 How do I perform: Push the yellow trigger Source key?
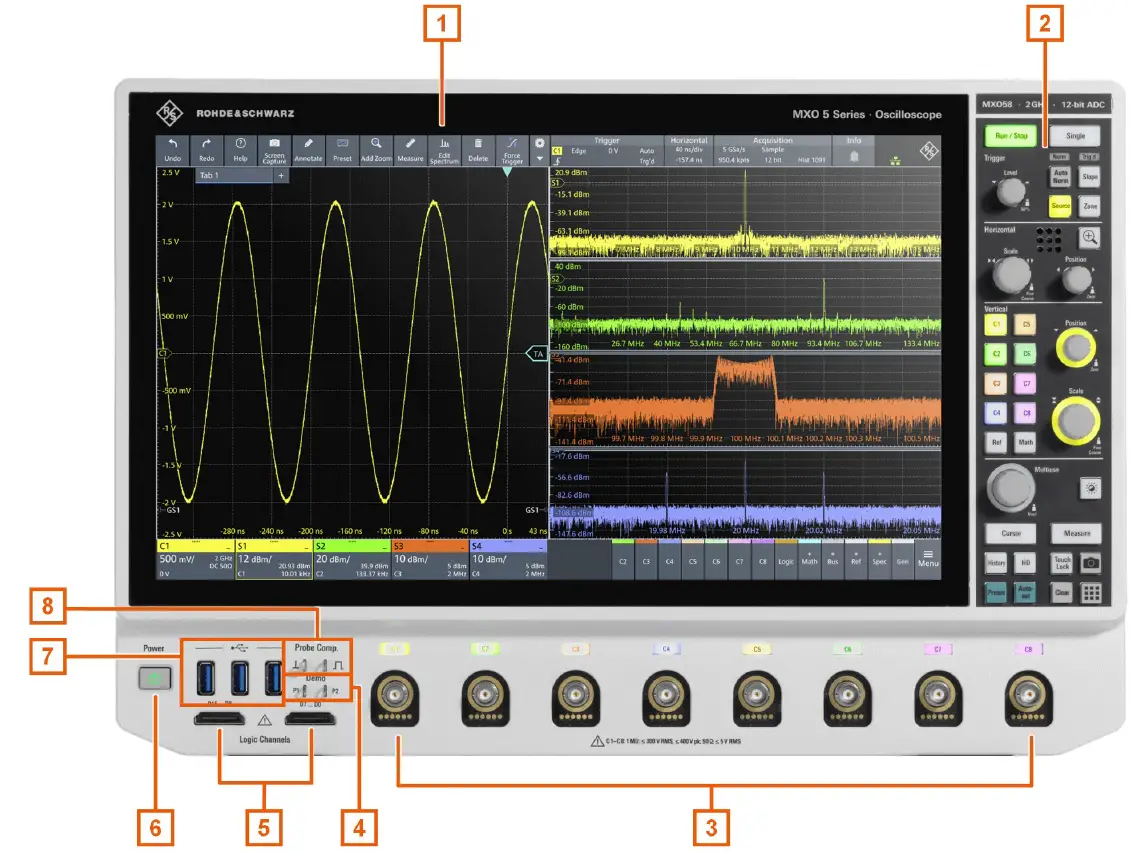(1060, 206)
